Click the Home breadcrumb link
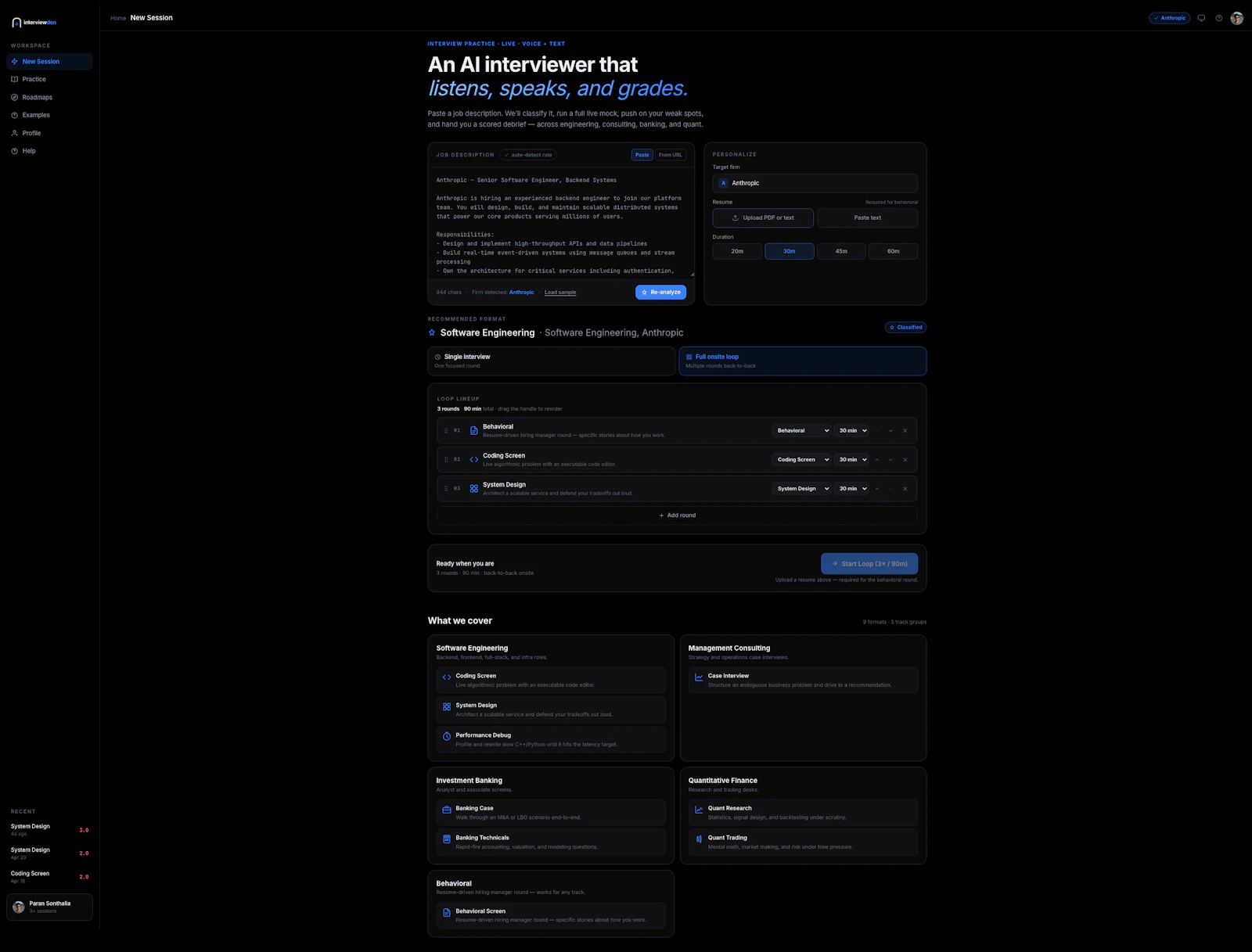 (x=118, y=18)
